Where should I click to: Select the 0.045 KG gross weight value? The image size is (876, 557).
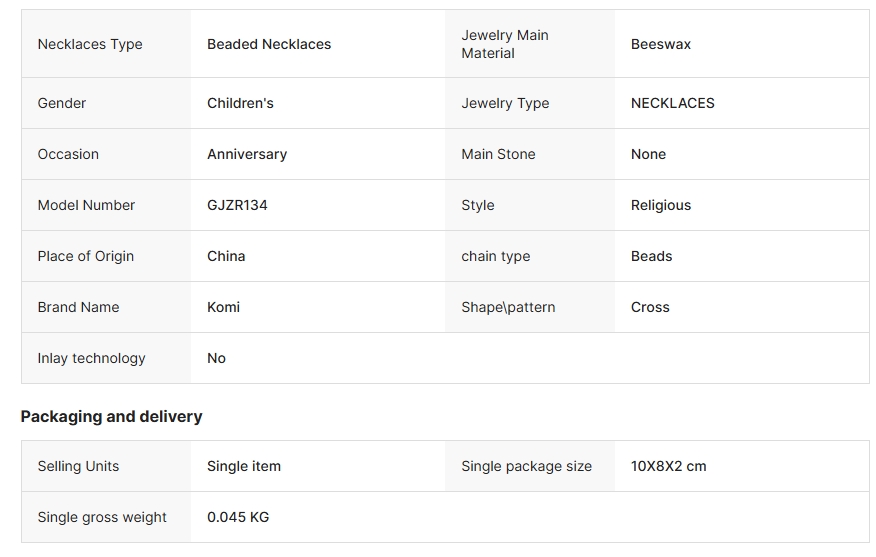[237, 517]
